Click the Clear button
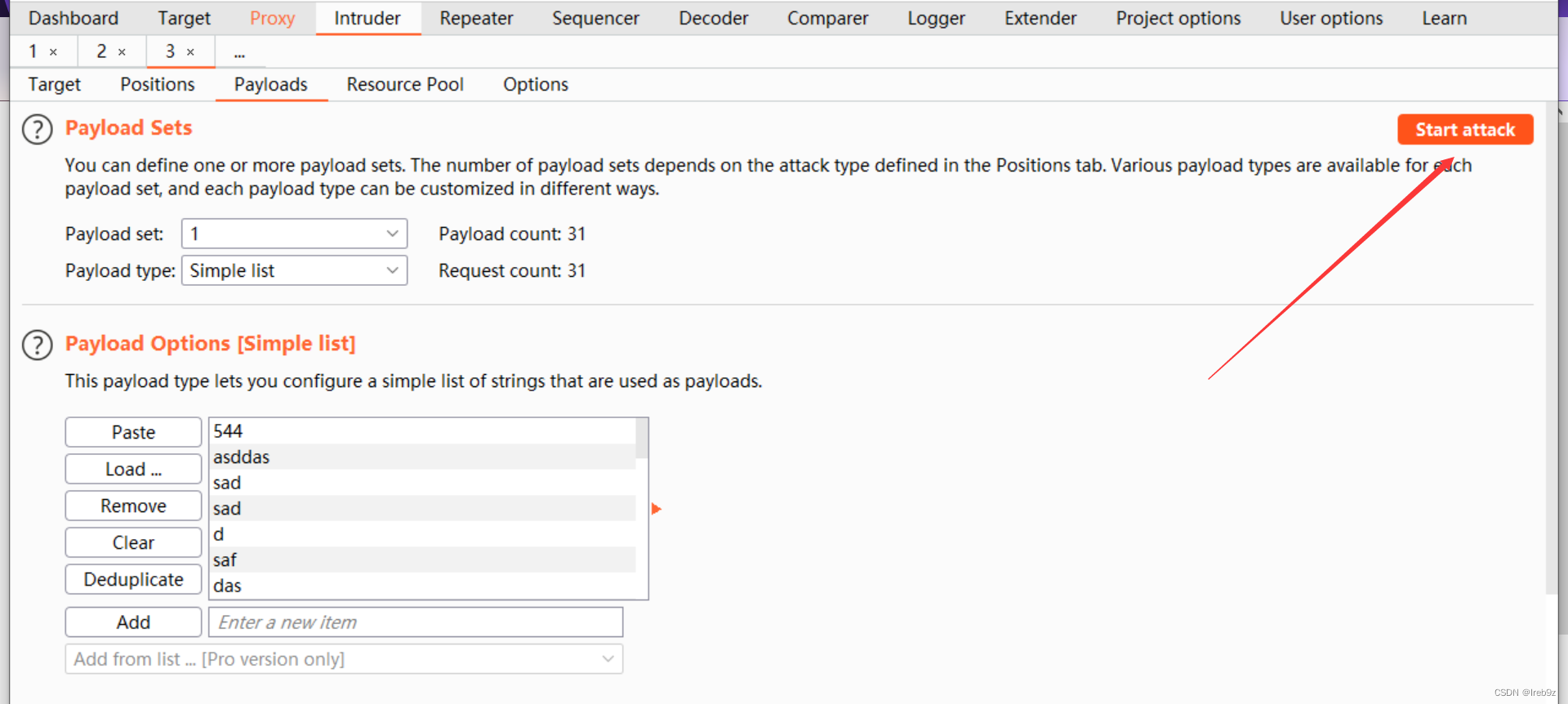The image size is (1568, 704). tap(133, 542)
